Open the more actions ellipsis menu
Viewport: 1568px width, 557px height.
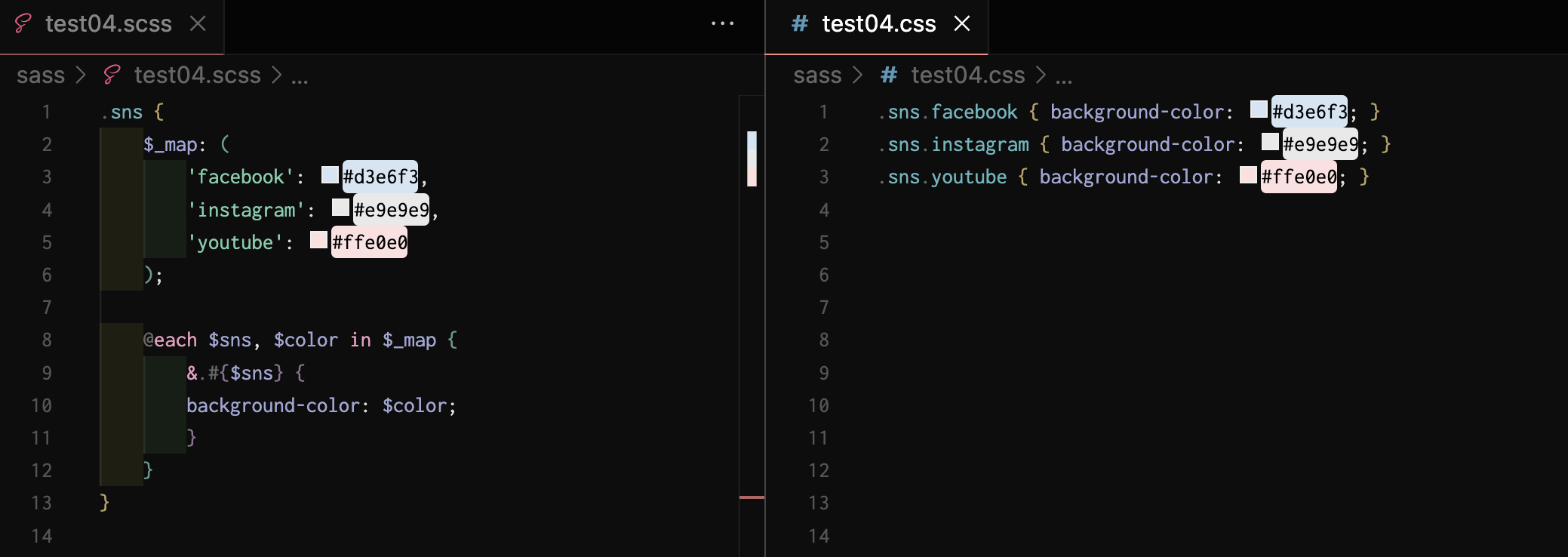click(722, 23)
